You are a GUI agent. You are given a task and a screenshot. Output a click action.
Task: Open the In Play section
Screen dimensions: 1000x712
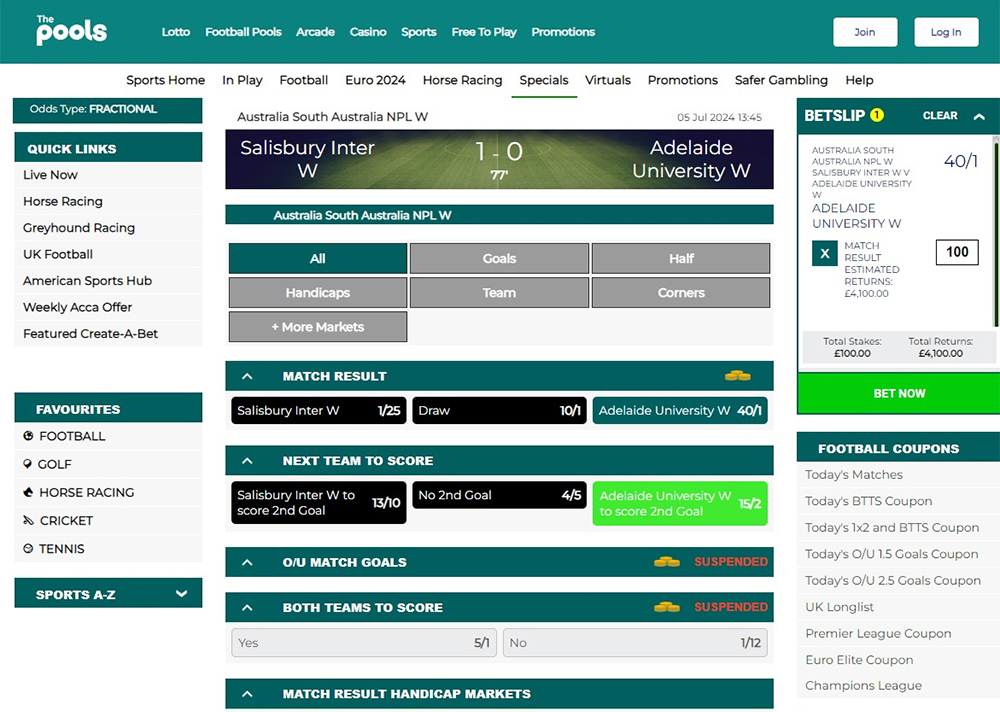tap(242, 80)
